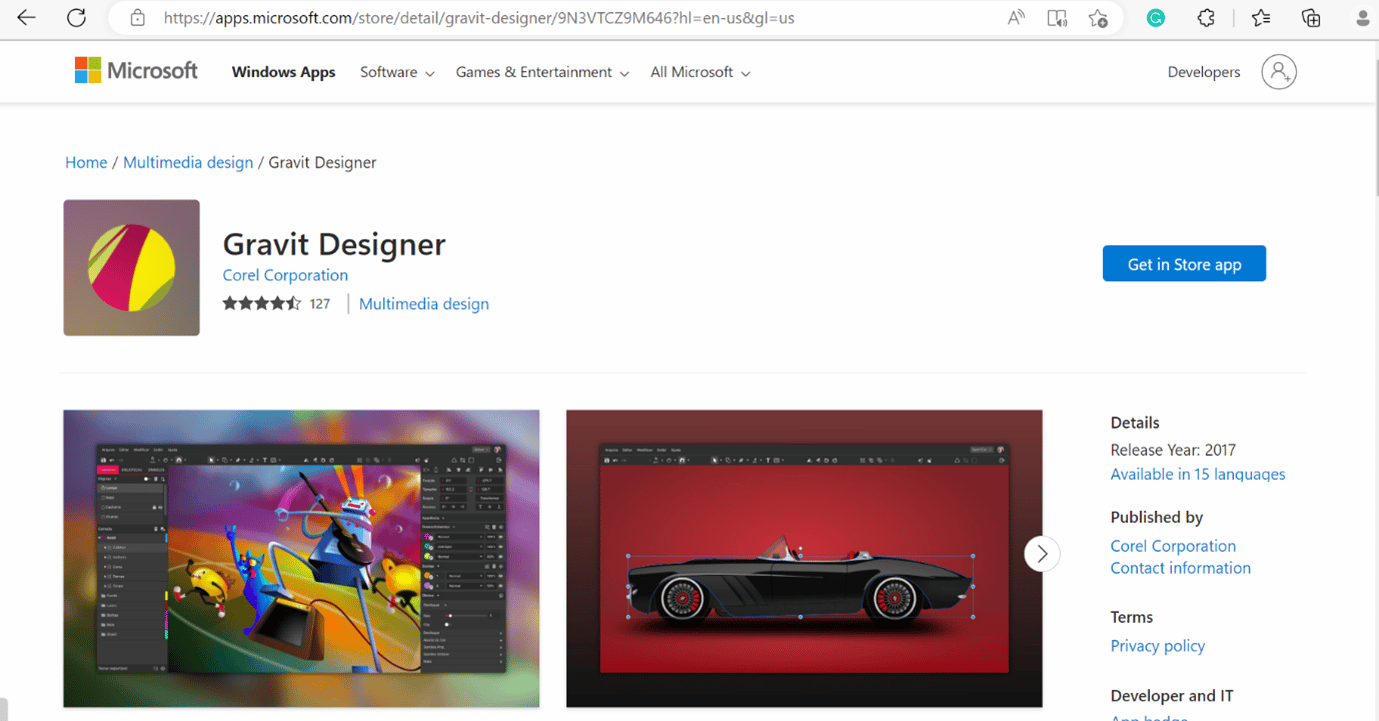Open Corel Corporation under Published by
The height and width of the screenshot is (721, 1379).
pyautogui.click(x=1173, y=546)
